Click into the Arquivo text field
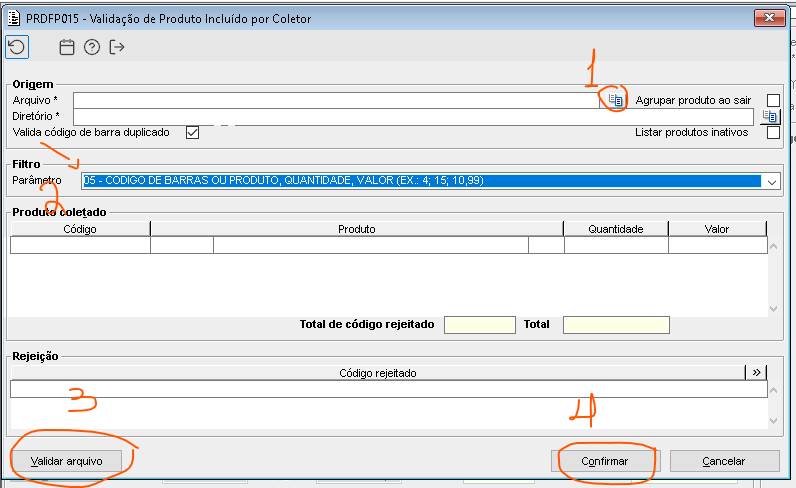The height and width of the screenshot is (488, 796). pyautogui.click(x=335, y=100)
